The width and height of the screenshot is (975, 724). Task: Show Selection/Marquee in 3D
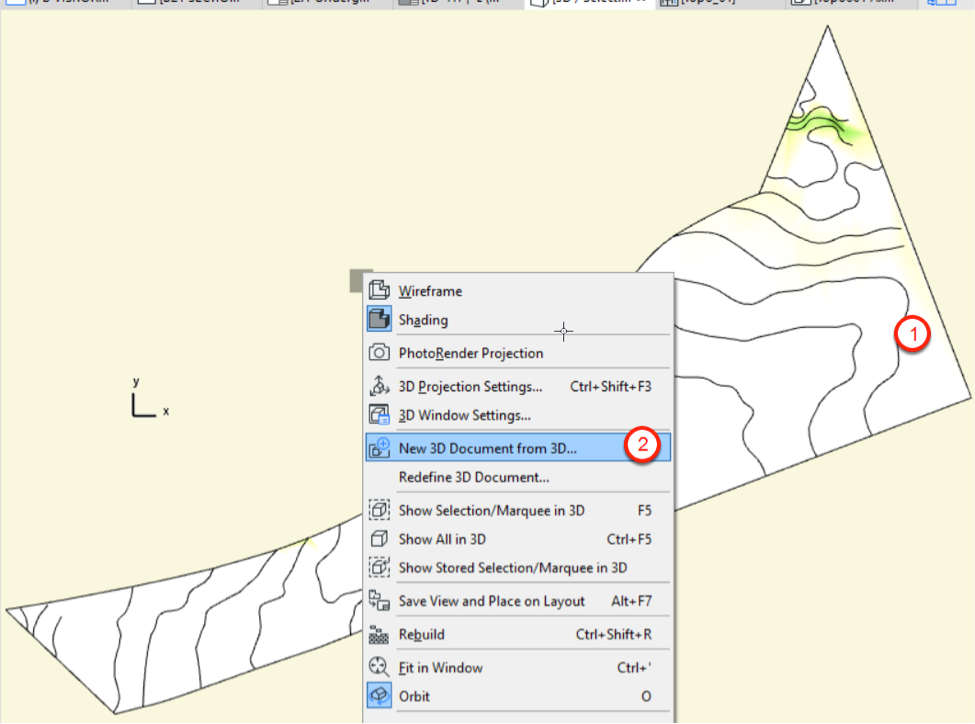click(x=518, y=510)
